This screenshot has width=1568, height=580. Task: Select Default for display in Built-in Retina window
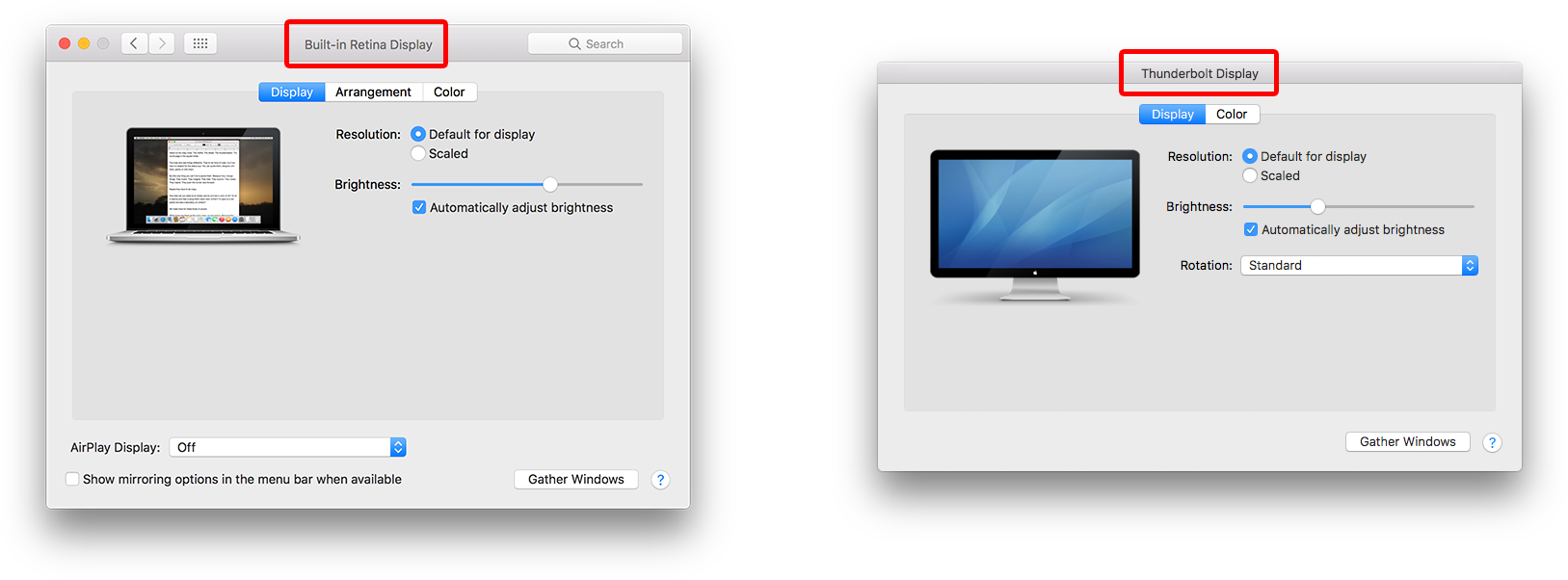click(418, 134)
